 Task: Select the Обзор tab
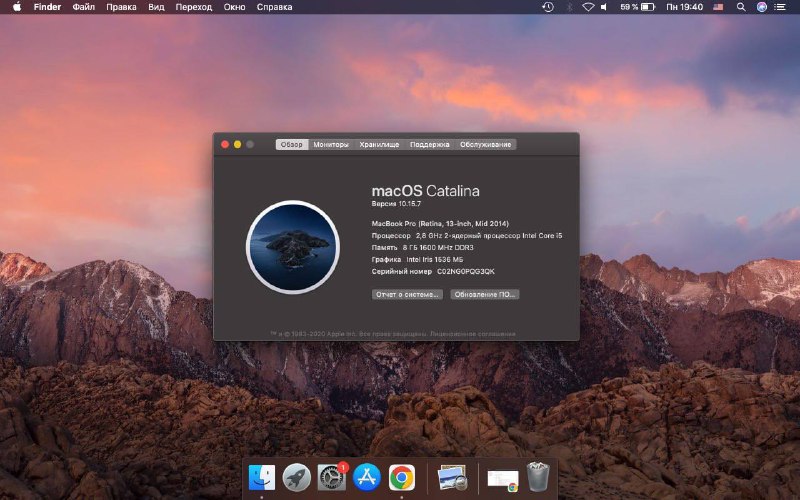point(292,144)
